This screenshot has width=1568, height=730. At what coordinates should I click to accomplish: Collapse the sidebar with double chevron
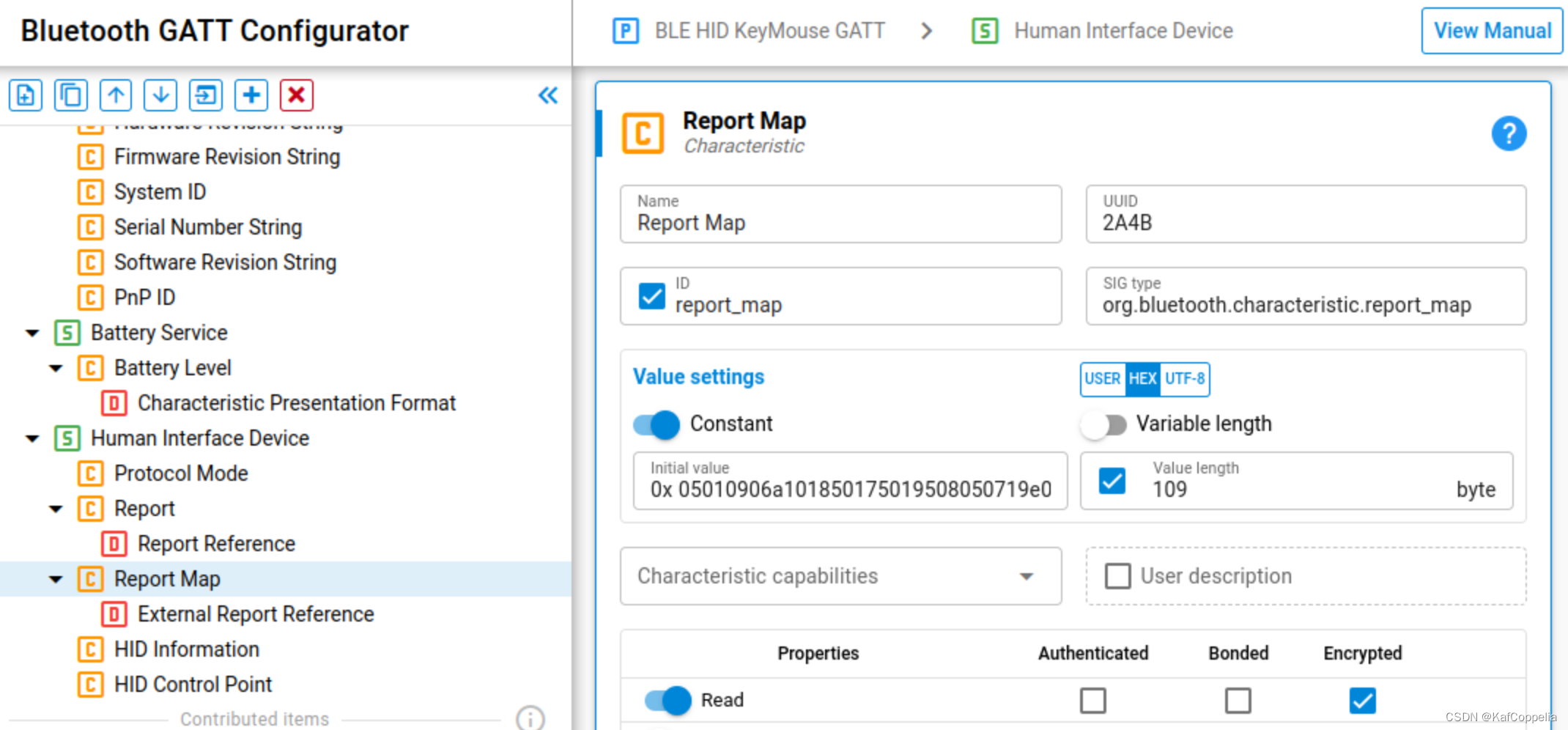[548, 95]
